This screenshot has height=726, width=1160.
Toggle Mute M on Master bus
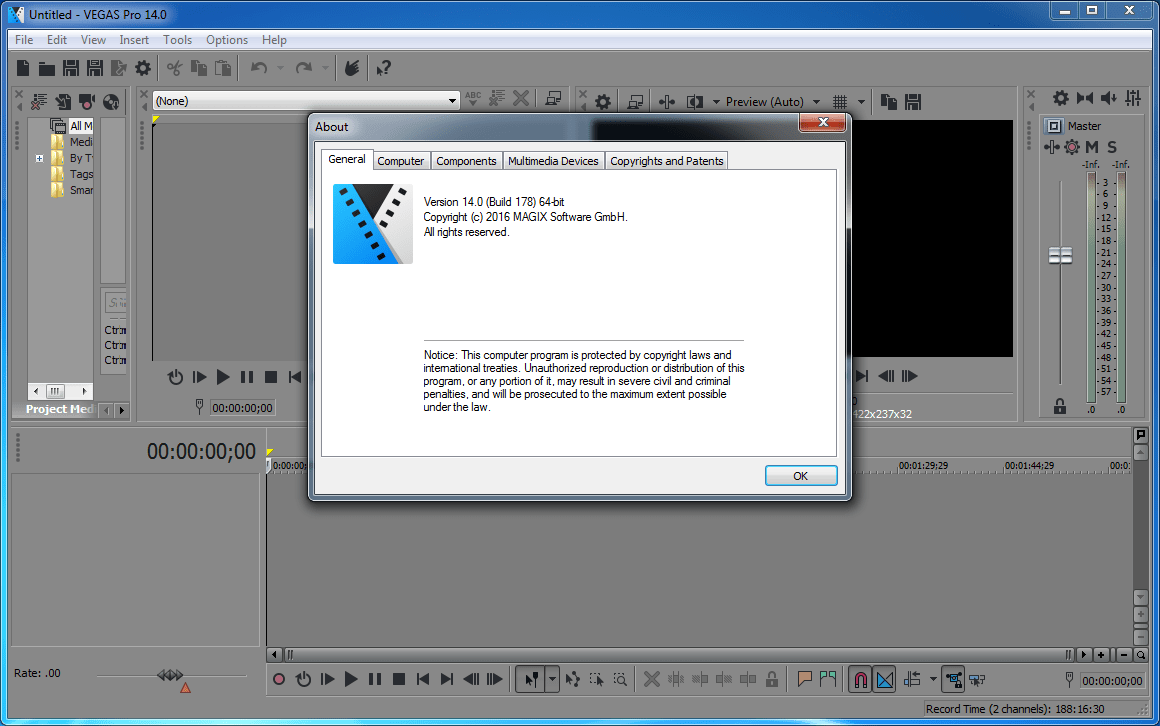[x=1092, y=147]
